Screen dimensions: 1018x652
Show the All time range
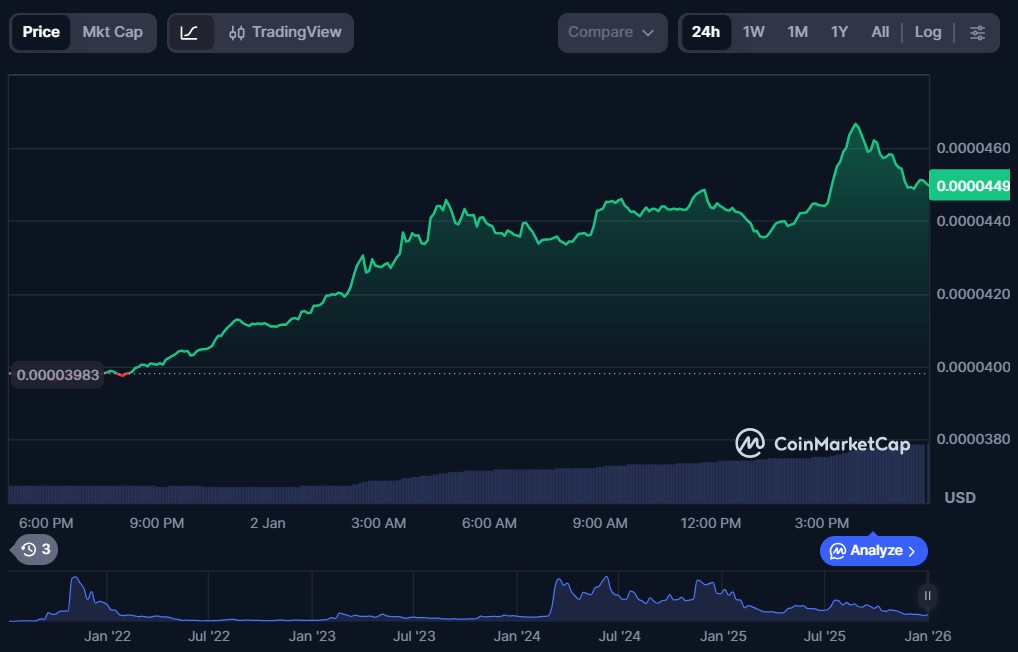click(x=880, y=32)
